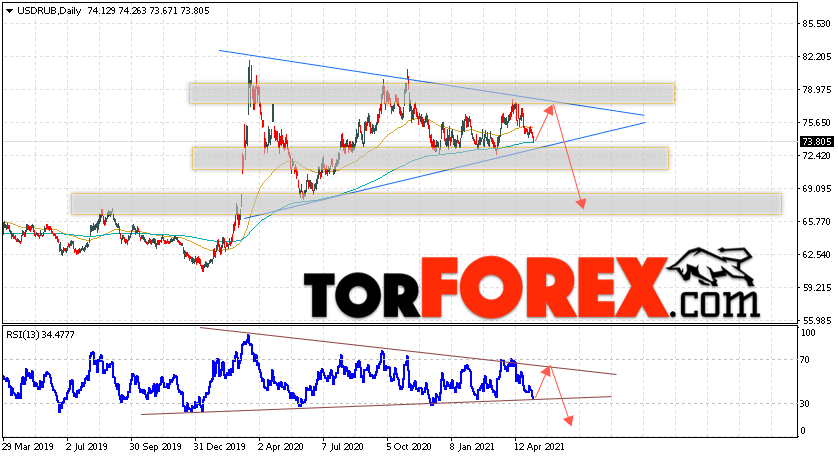Select the OHLC values 74.129 74.263 73.671 73.805
838x458 pixels.
point(149,11)
